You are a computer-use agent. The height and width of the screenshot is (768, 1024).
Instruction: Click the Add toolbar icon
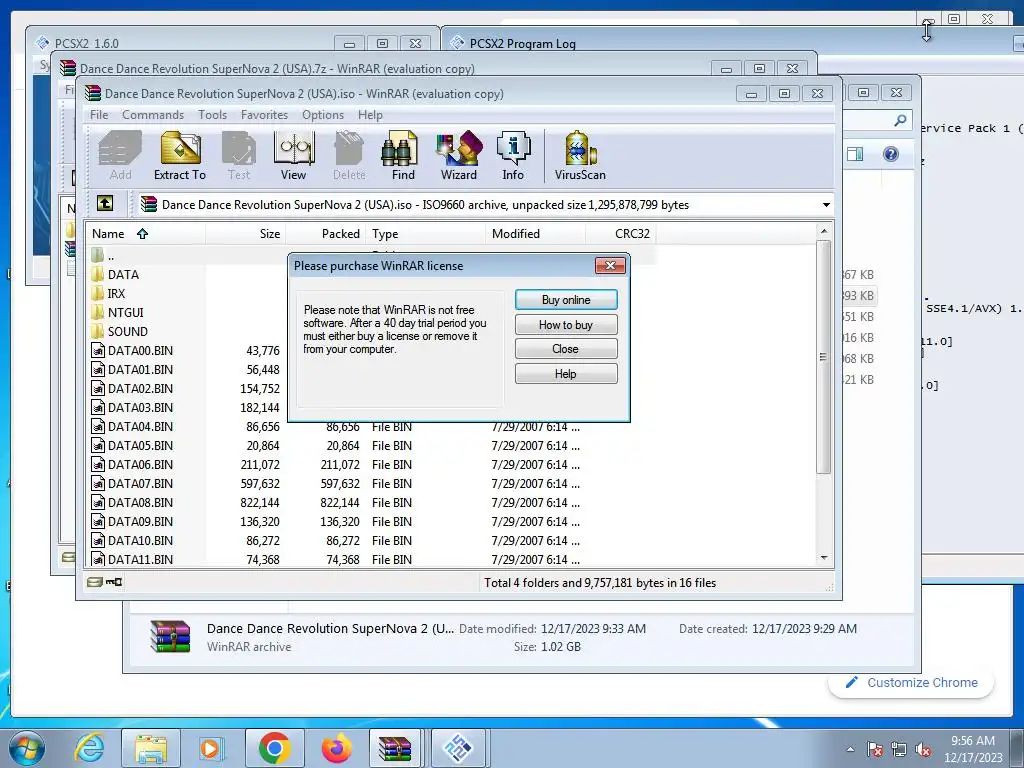point(120,155)
